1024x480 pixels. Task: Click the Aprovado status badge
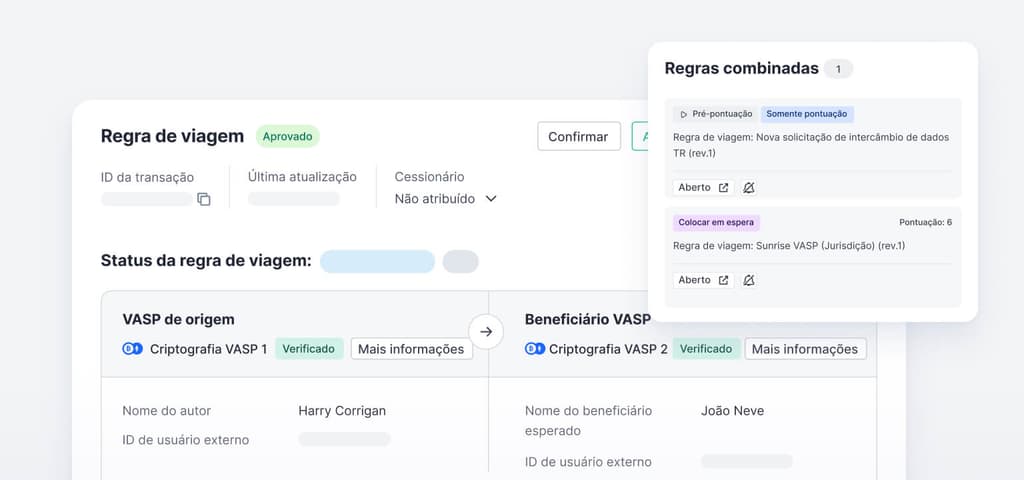coord(287,136)
